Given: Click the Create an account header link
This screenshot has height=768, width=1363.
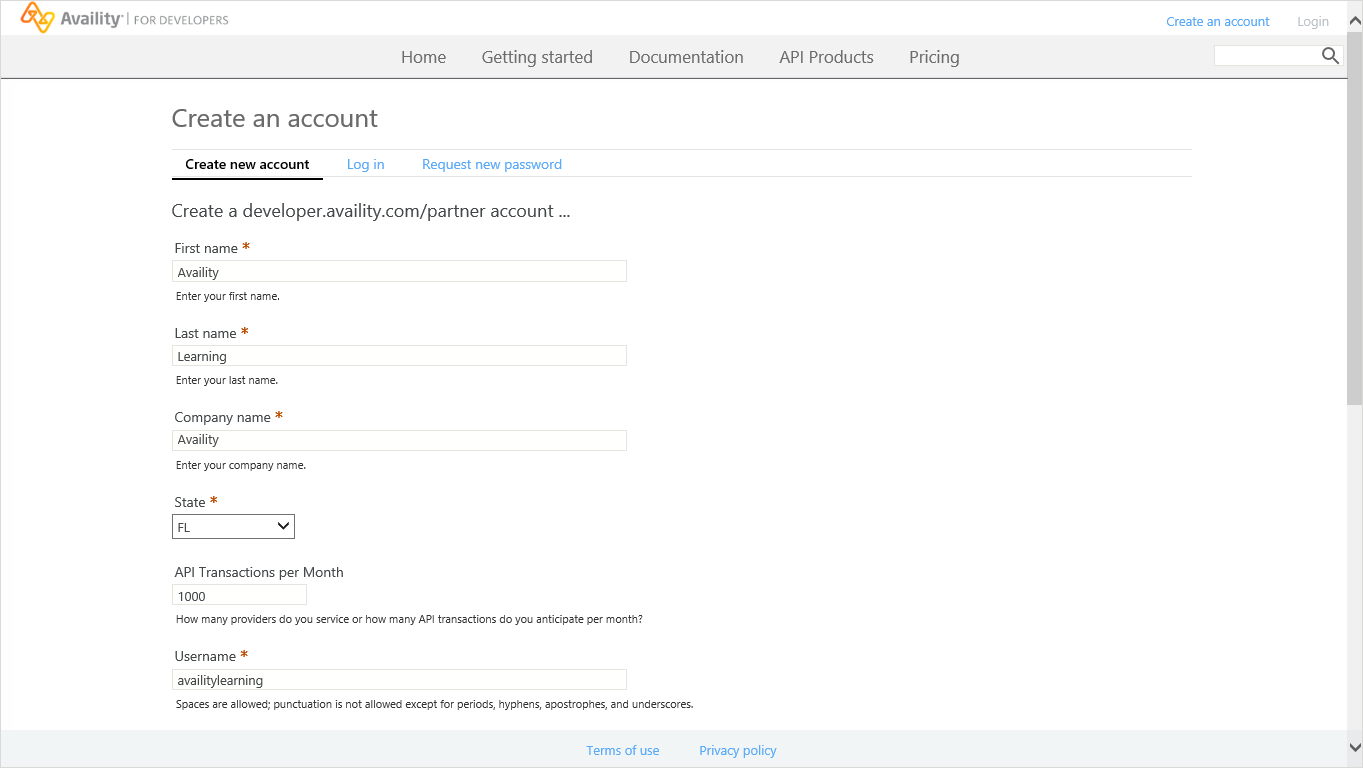Looking at the screenshot, I should (1218, 21).
